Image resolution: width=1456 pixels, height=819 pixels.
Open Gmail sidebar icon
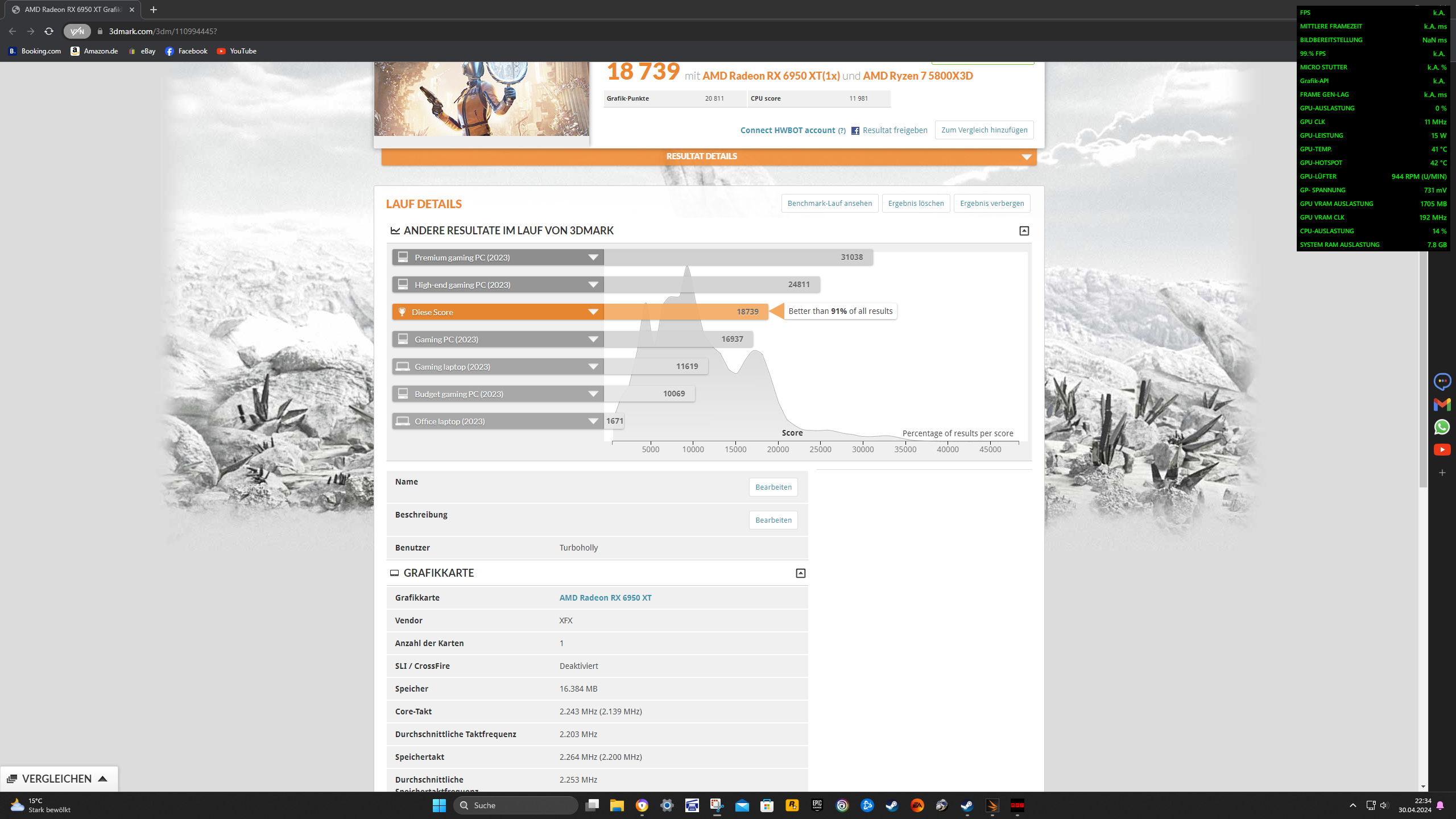[x=1442, y=404]
